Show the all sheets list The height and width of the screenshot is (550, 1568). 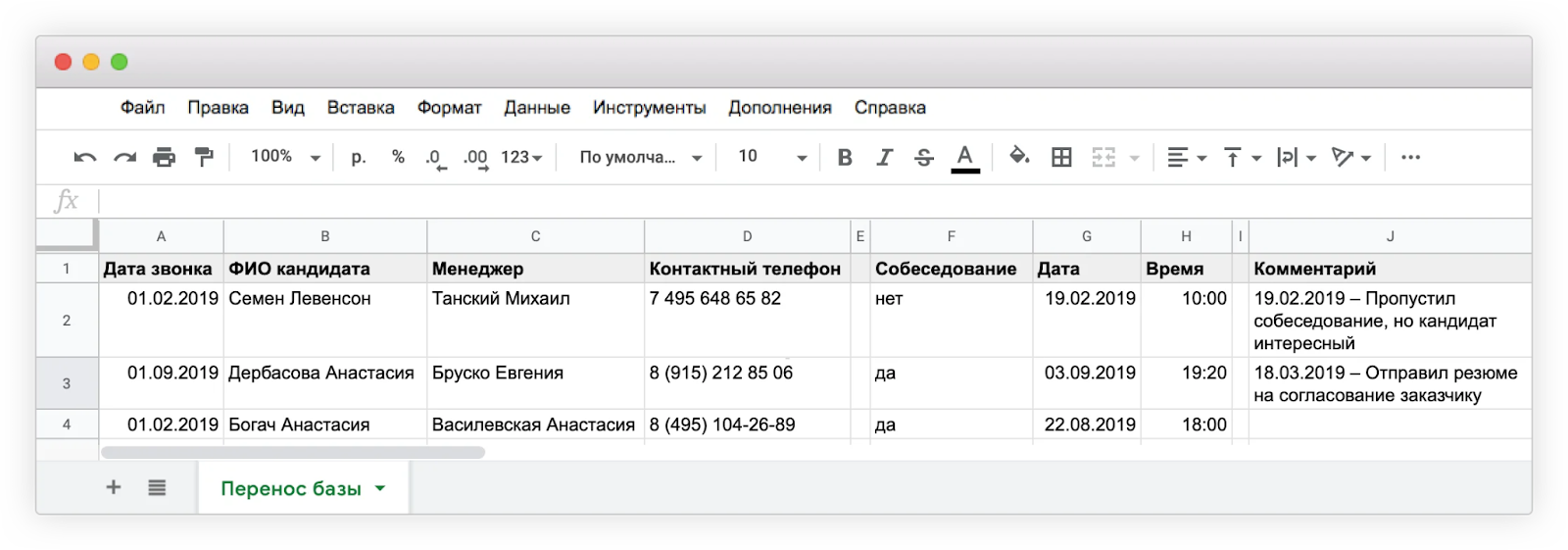[157, 487]
